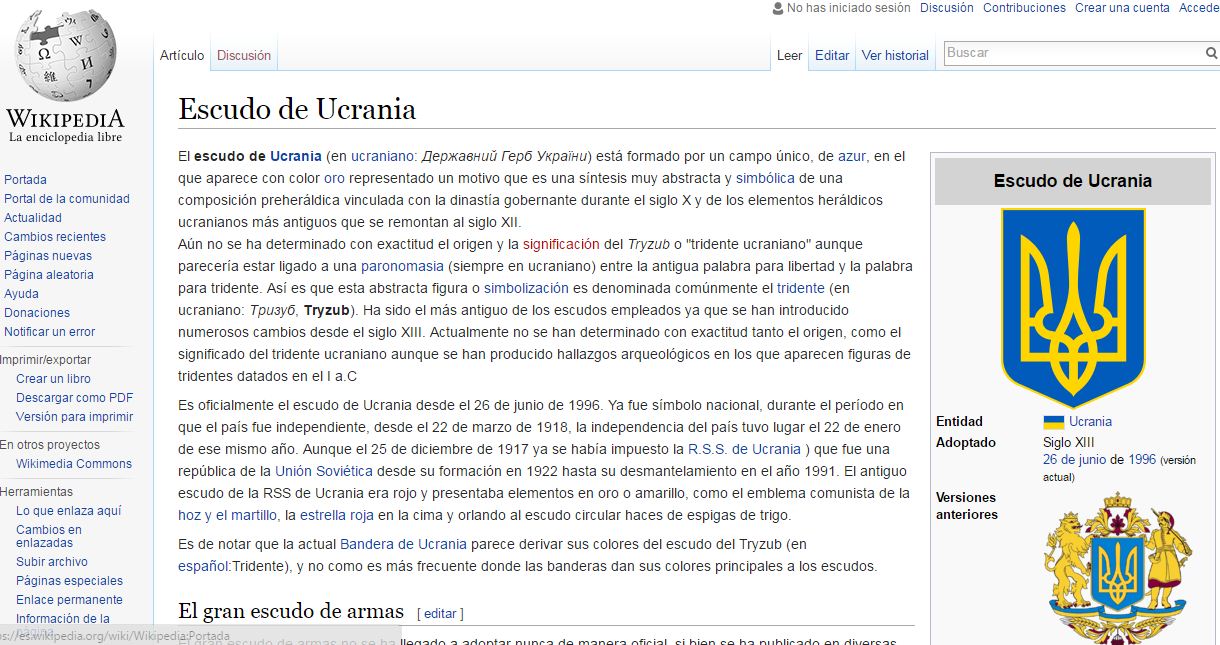This screenshot has height=645, width=1220.
Task: Follow the oro link
Action: click(334, 178)
